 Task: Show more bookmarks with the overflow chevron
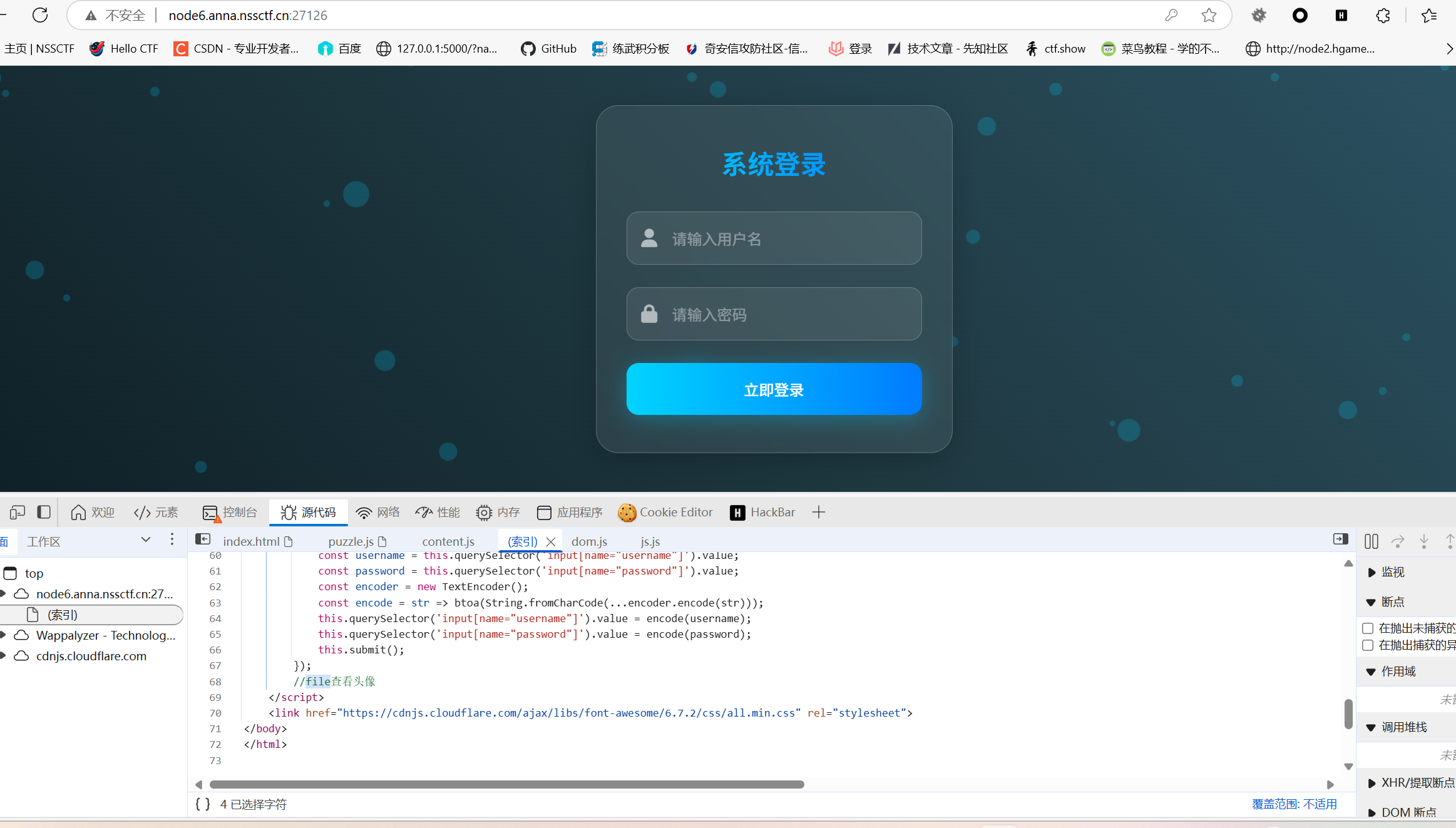(1449, 49)
